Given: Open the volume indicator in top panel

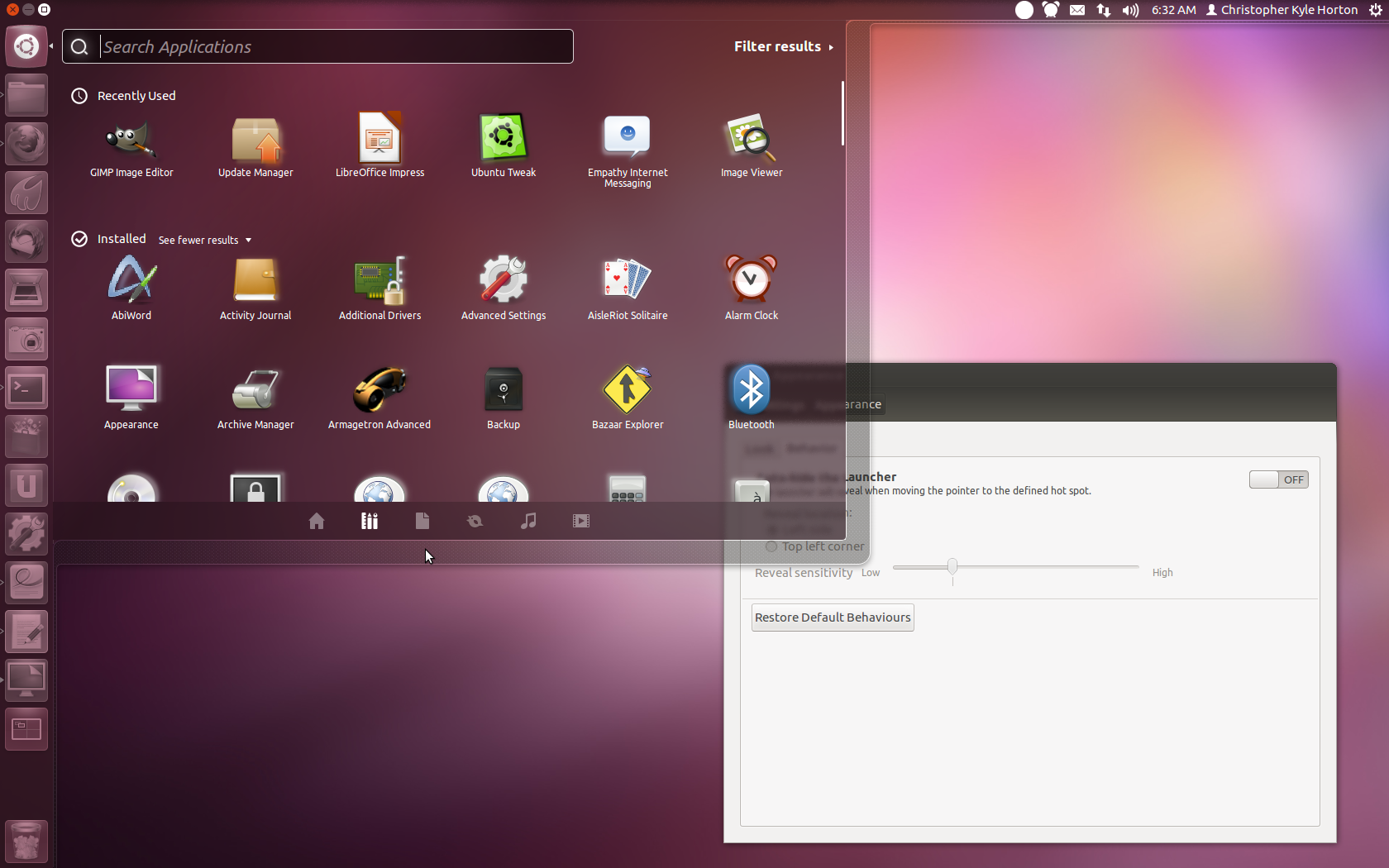Looking at the screenshot, I should tap(1129, 10).
